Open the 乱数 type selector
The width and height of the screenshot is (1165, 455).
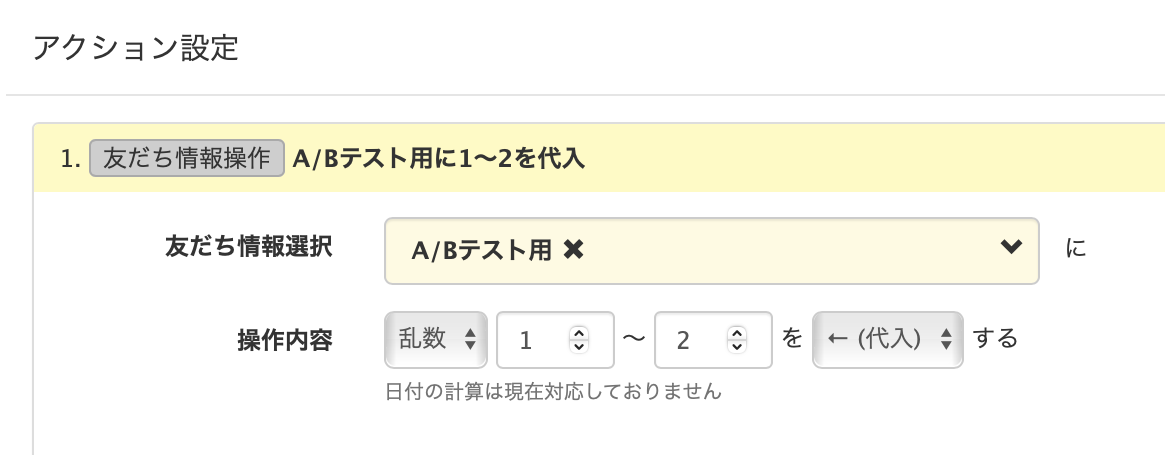(x=435, y=340)
